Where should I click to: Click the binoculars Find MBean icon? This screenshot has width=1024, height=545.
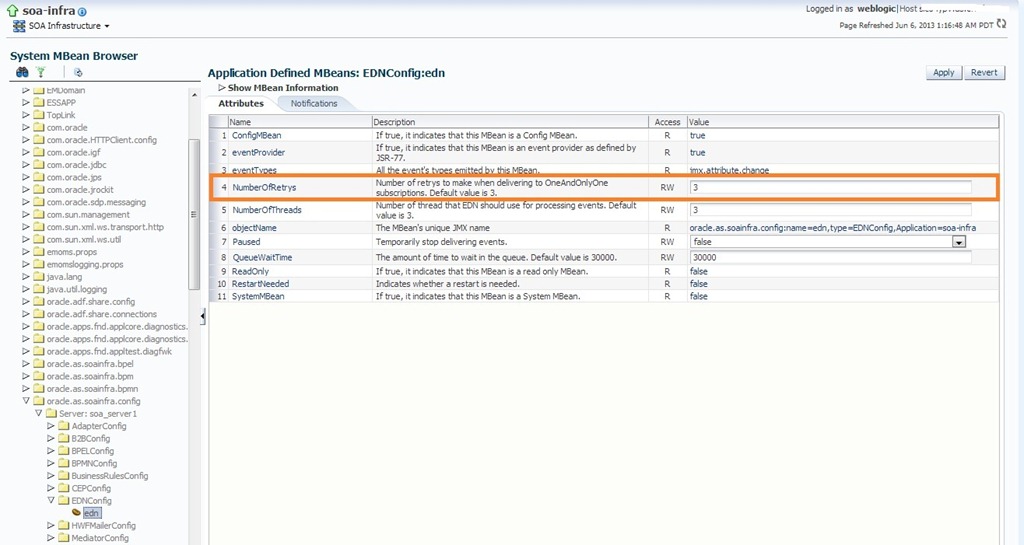[x=22, y=73]
